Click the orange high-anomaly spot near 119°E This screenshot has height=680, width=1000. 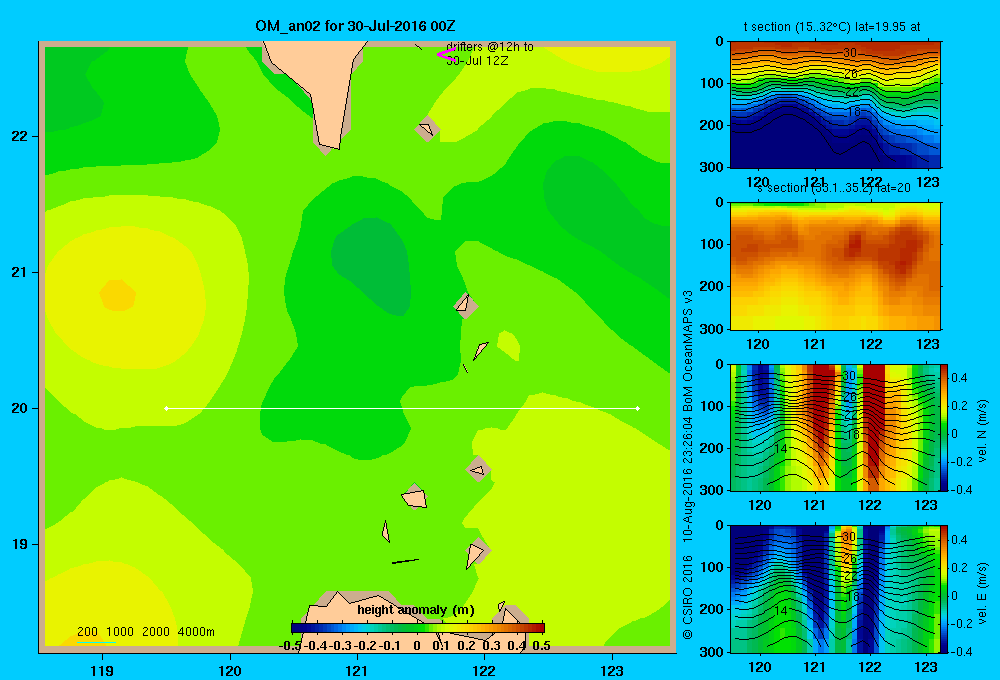click(x=118, y=295)
